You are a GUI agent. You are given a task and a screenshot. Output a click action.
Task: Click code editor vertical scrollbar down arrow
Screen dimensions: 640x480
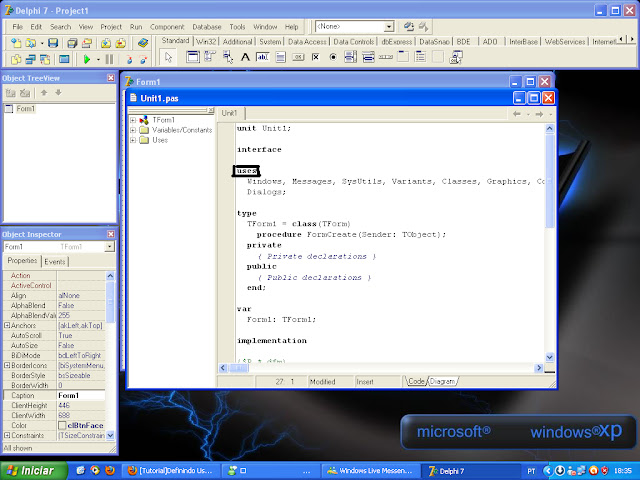coord(549,357)
